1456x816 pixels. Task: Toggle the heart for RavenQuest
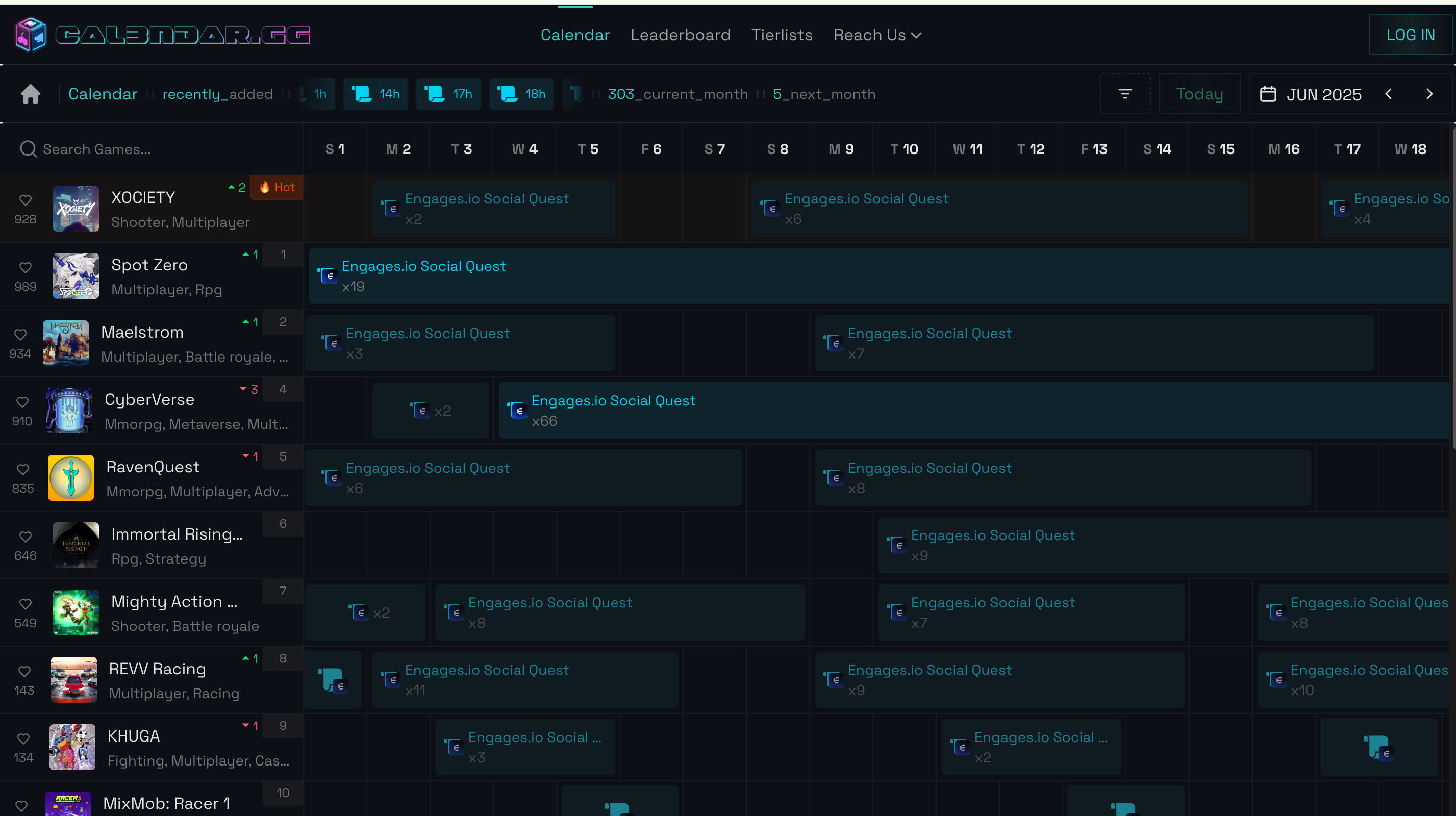click(x=23, y=469)
